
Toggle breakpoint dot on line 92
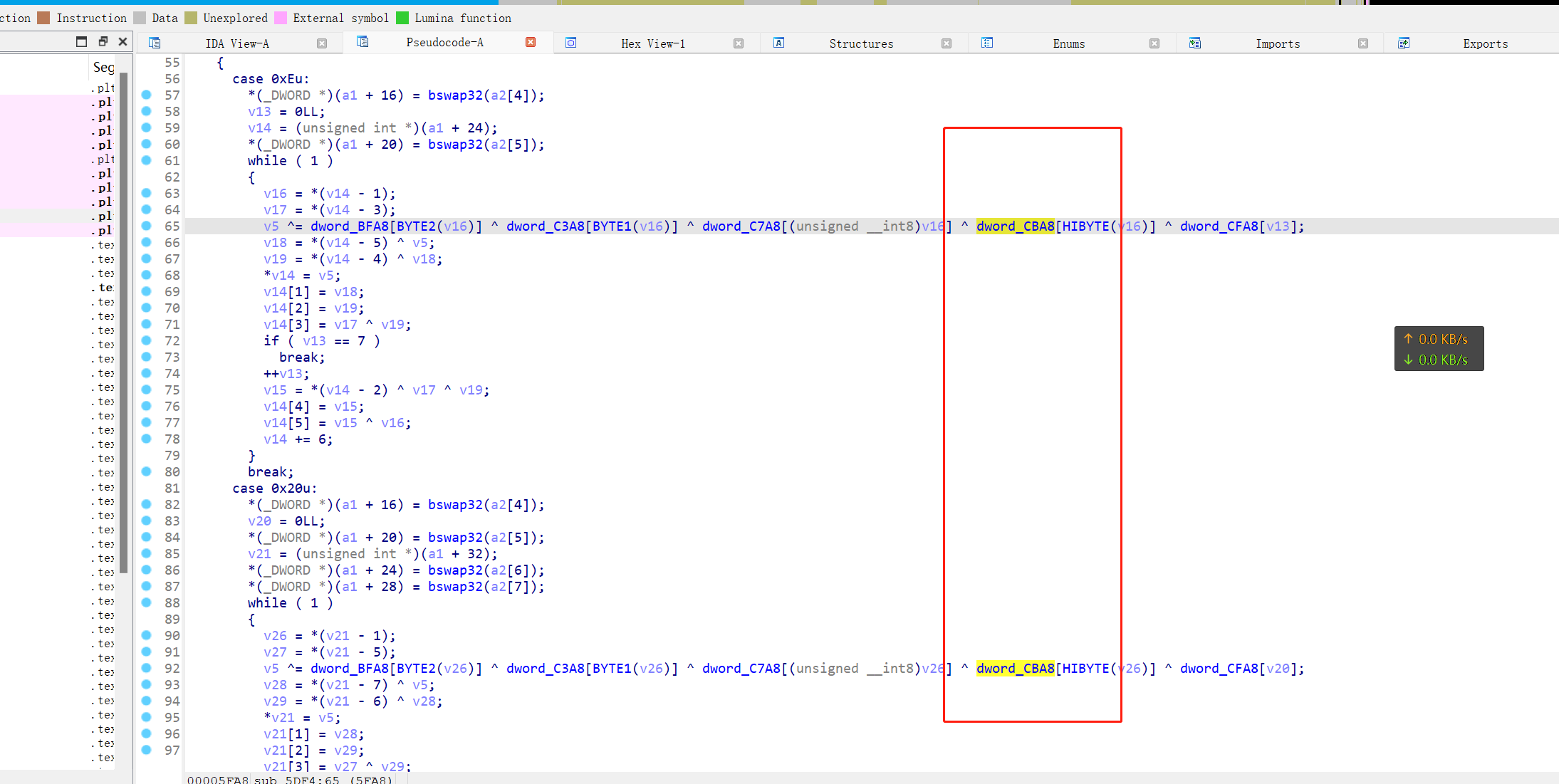147,668
